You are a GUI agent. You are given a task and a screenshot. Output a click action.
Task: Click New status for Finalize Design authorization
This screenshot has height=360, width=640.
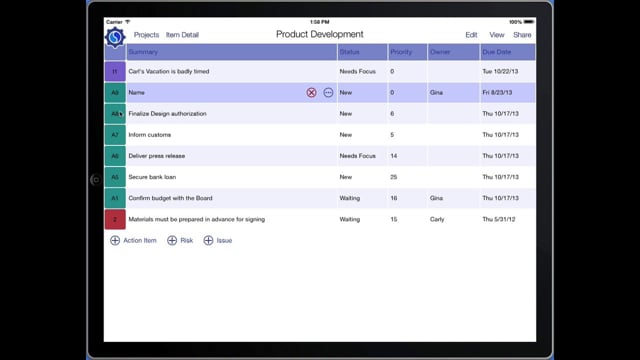pyautogui.click(x=345, y=114)
